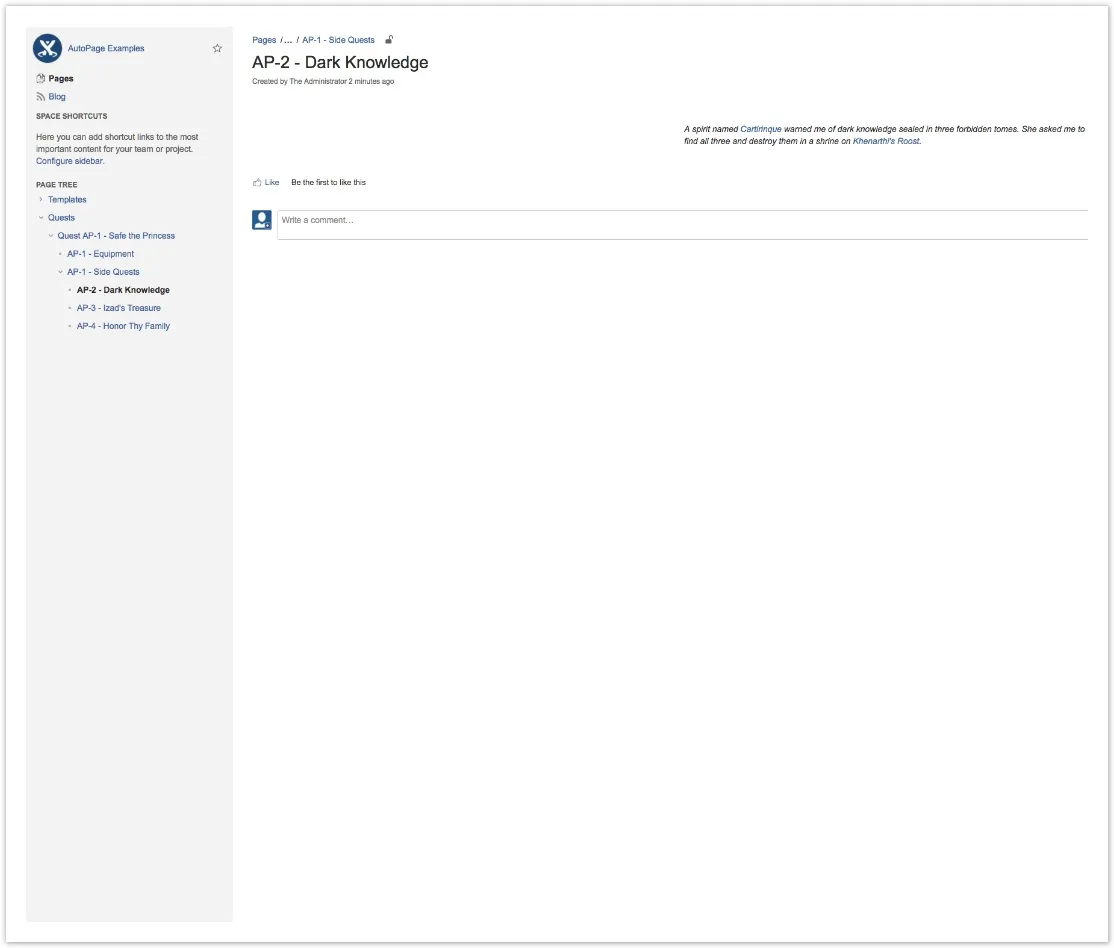Click the Blog feed icon
Screen dimensions: 1114x948
(40, 97)
